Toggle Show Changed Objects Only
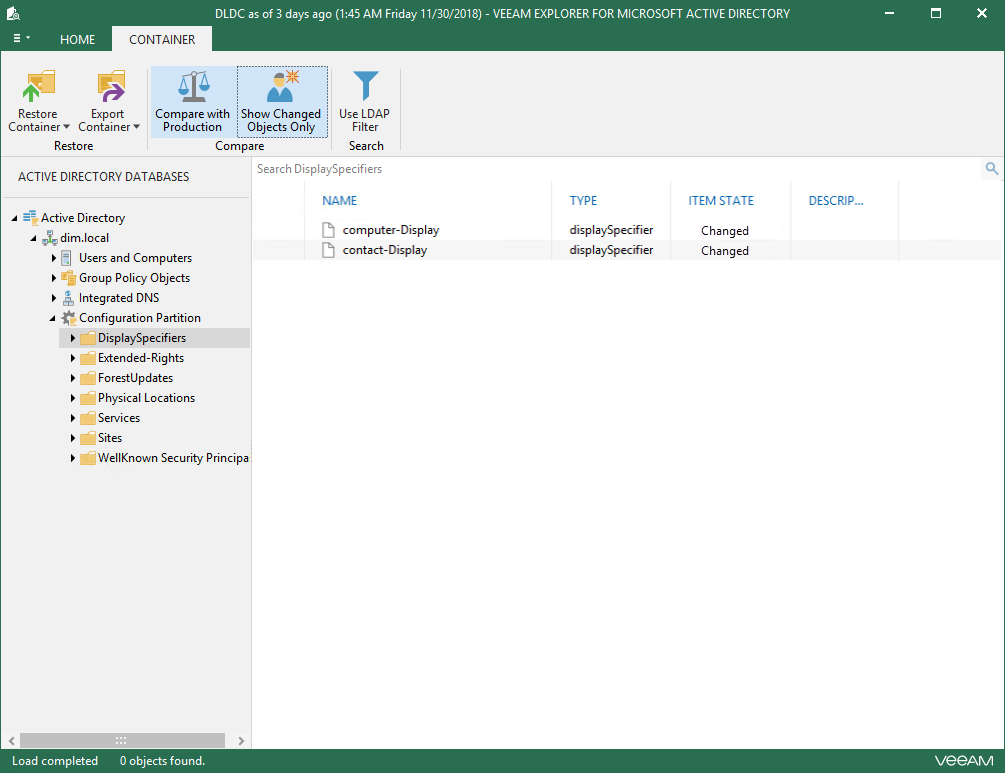The image size is (1005, 773). tap(282, 101)
